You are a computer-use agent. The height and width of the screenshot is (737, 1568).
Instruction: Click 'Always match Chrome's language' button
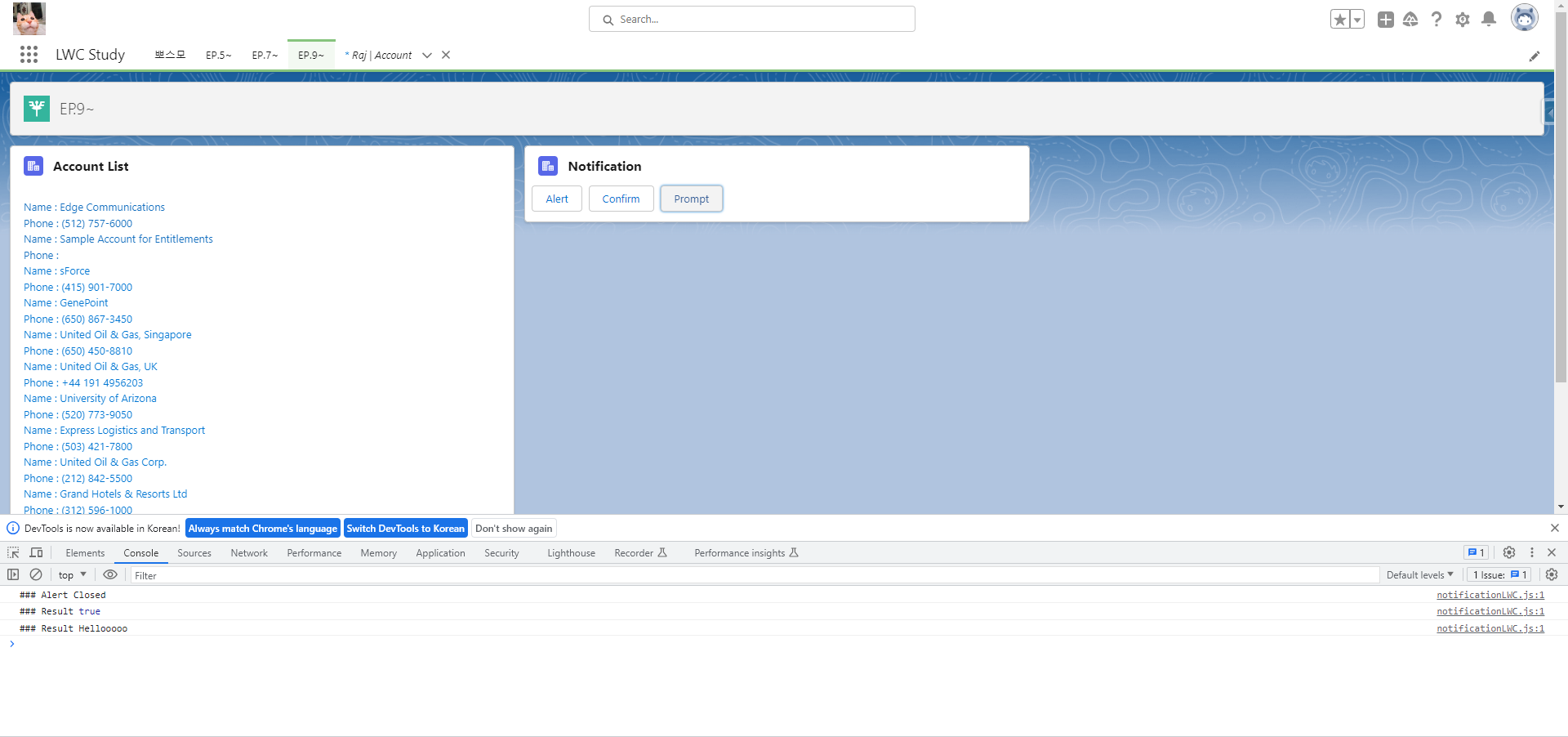point(263,529)
